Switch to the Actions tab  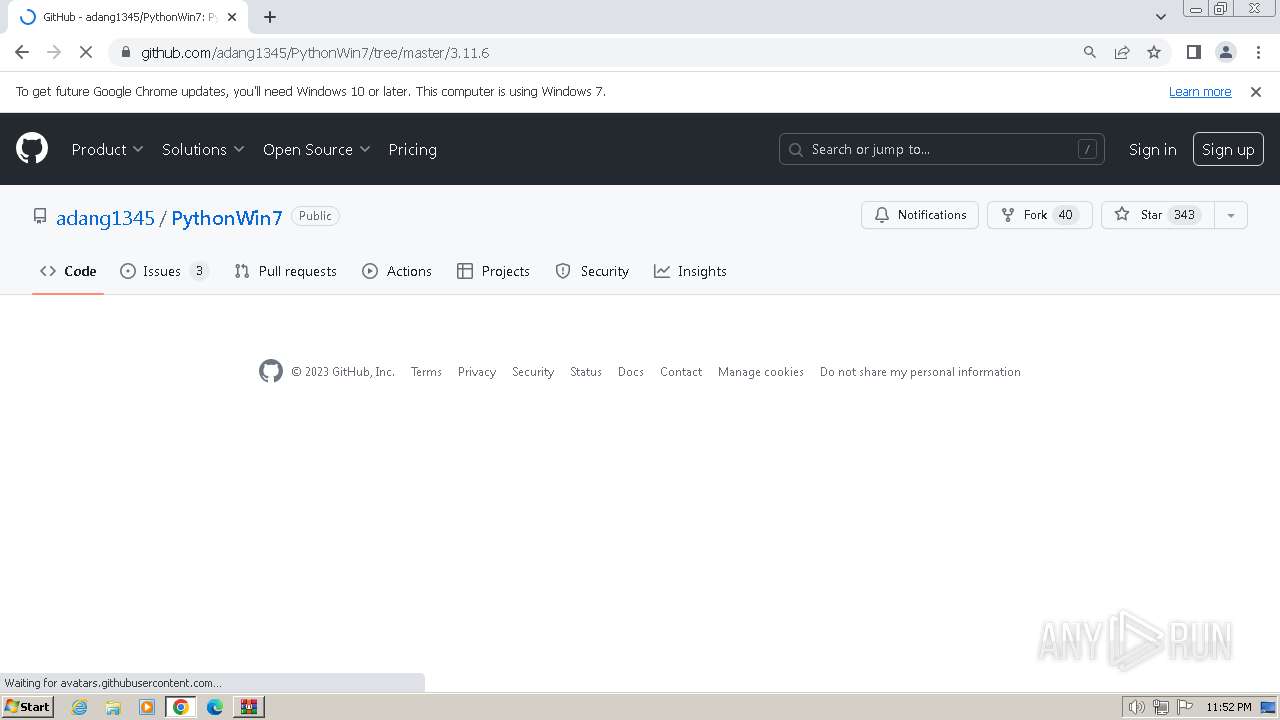397,271
